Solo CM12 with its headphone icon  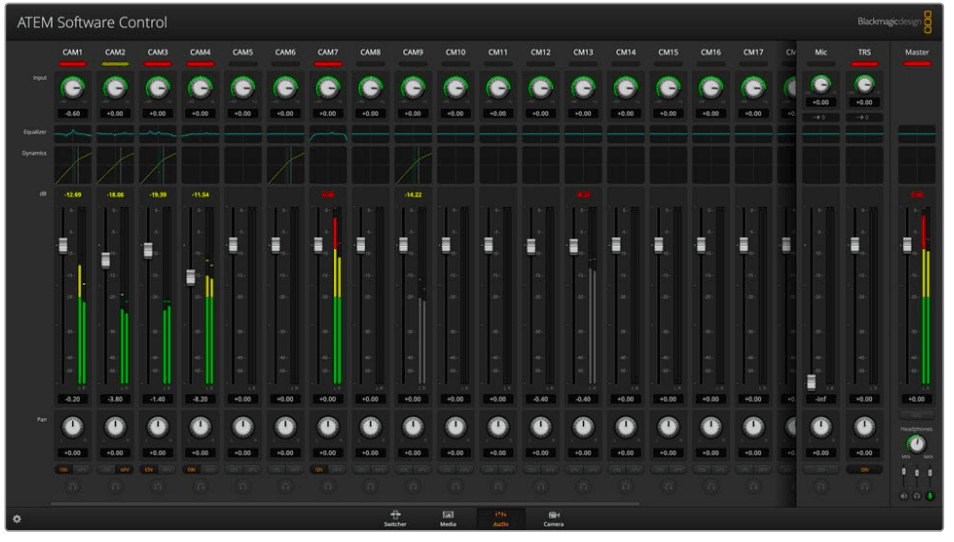tap(541, 486)
